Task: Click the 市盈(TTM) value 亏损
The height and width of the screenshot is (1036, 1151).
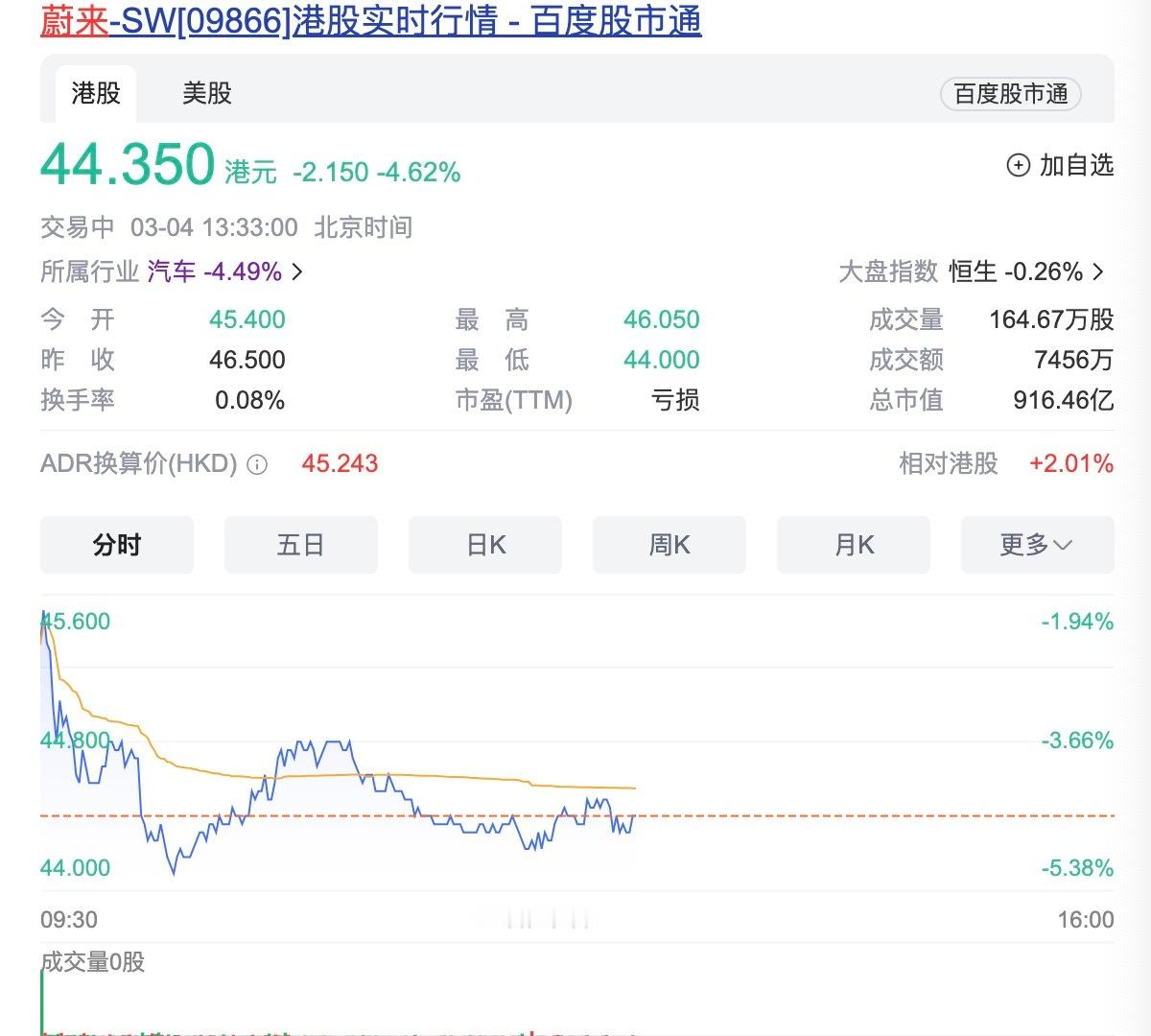Action: tap(675, 400)
